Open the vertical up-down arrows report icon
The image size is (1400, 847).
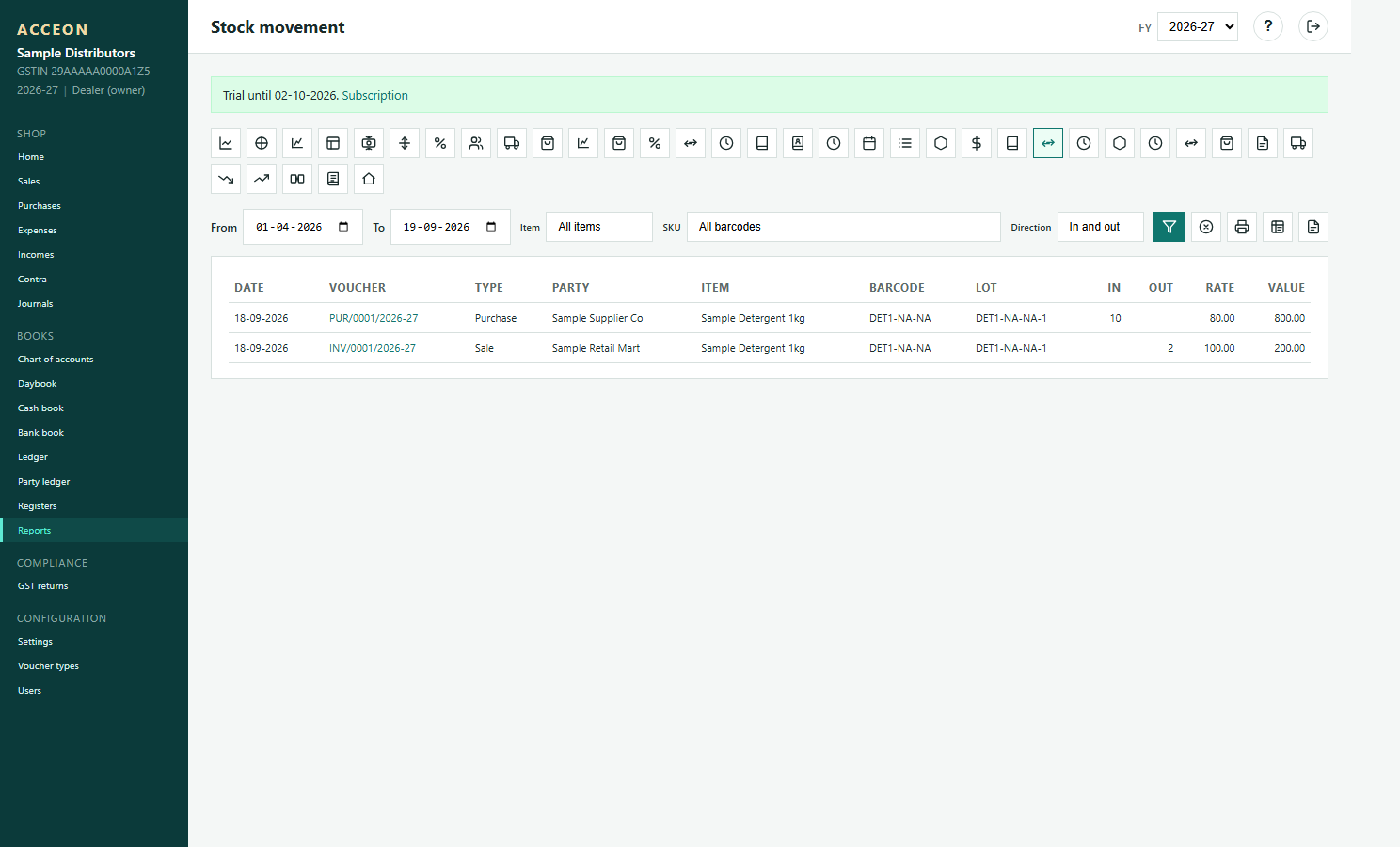pyautogui.click(x=405, y=143)
